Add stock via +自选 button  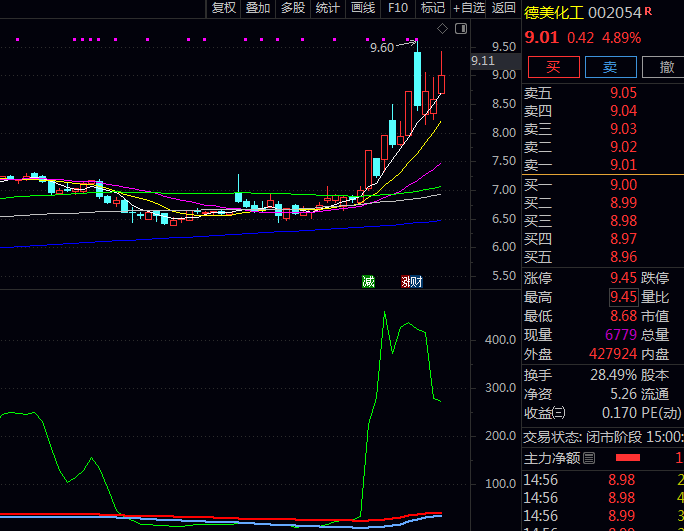[469, 8]
